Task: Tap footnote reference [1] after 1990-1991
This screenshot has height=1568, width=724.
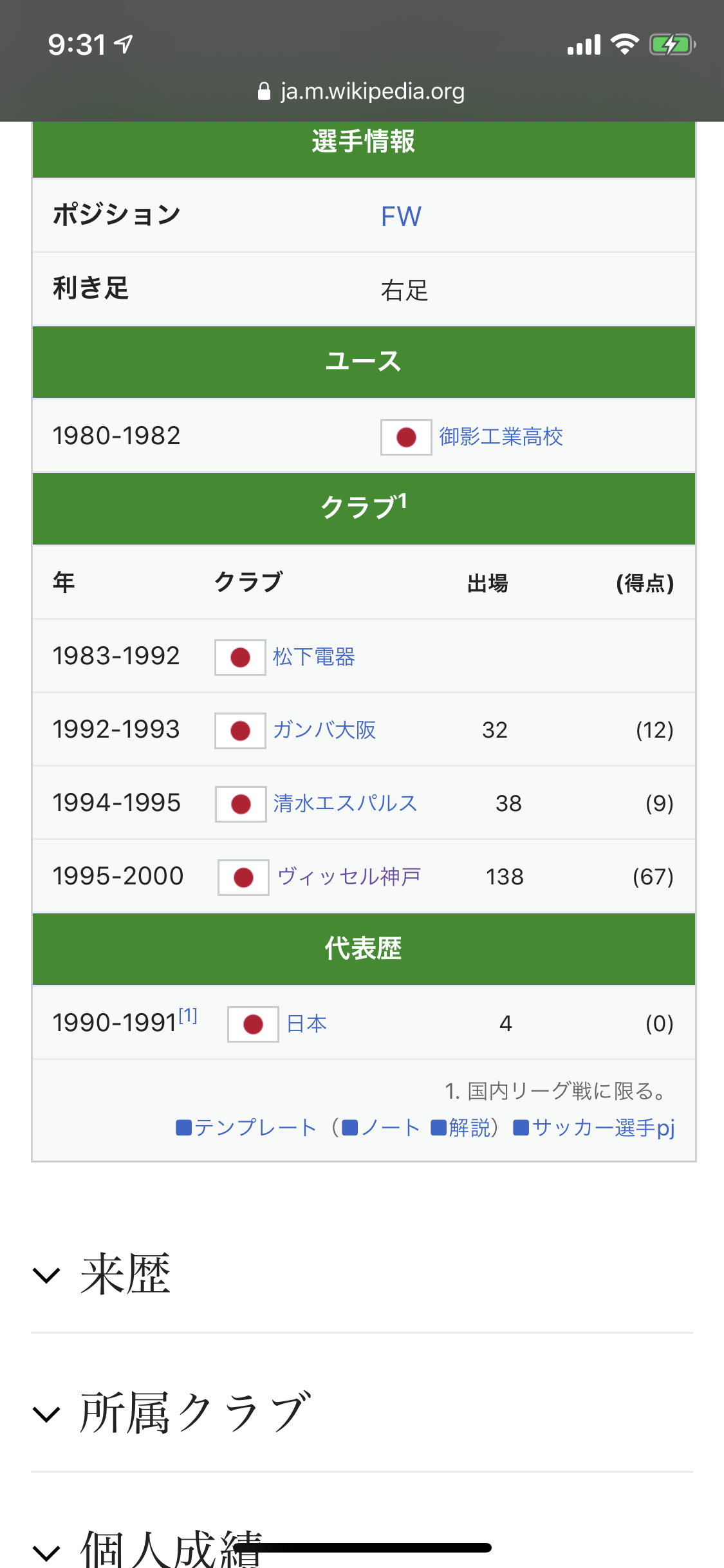Action: (x=188, y=1016)
